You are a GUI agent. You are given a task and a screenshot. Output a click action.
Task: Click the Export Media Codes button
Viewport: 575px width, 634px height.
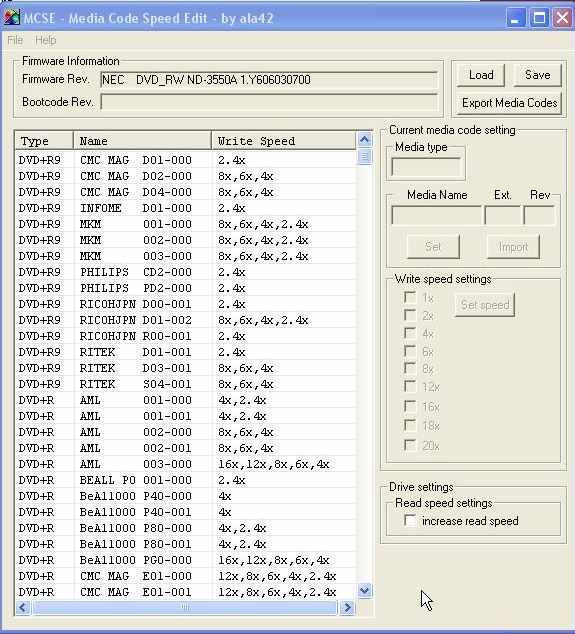click(509, 103)
